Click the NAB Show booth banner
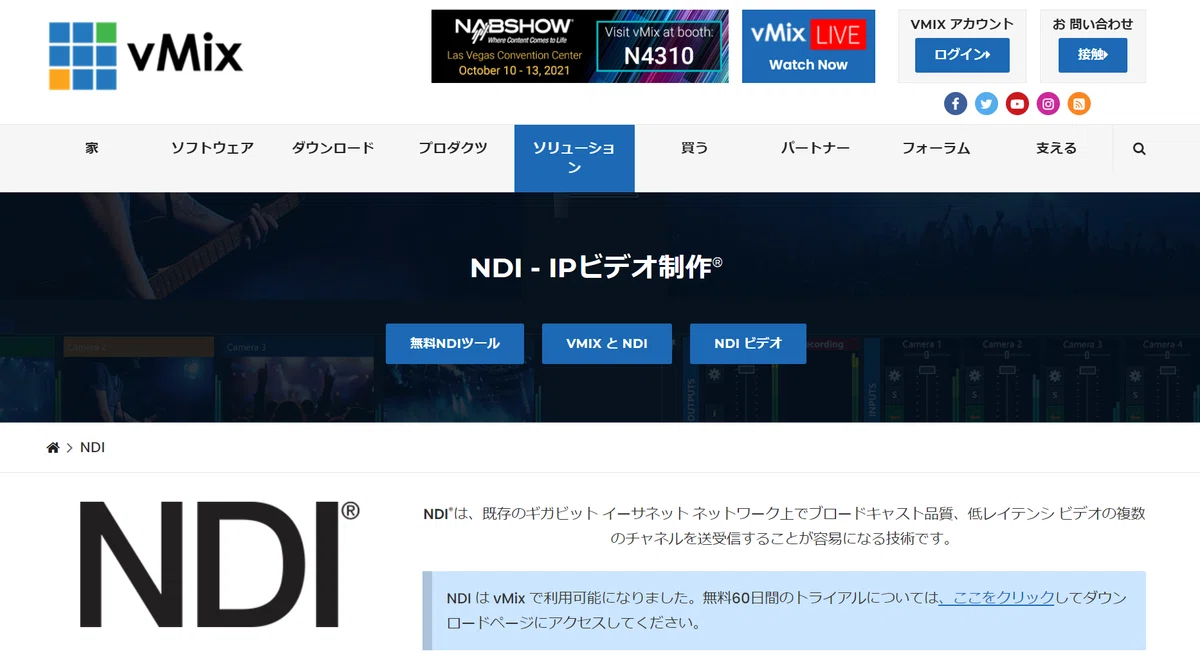Screen dimensions: 1200x667 (580, 46)
